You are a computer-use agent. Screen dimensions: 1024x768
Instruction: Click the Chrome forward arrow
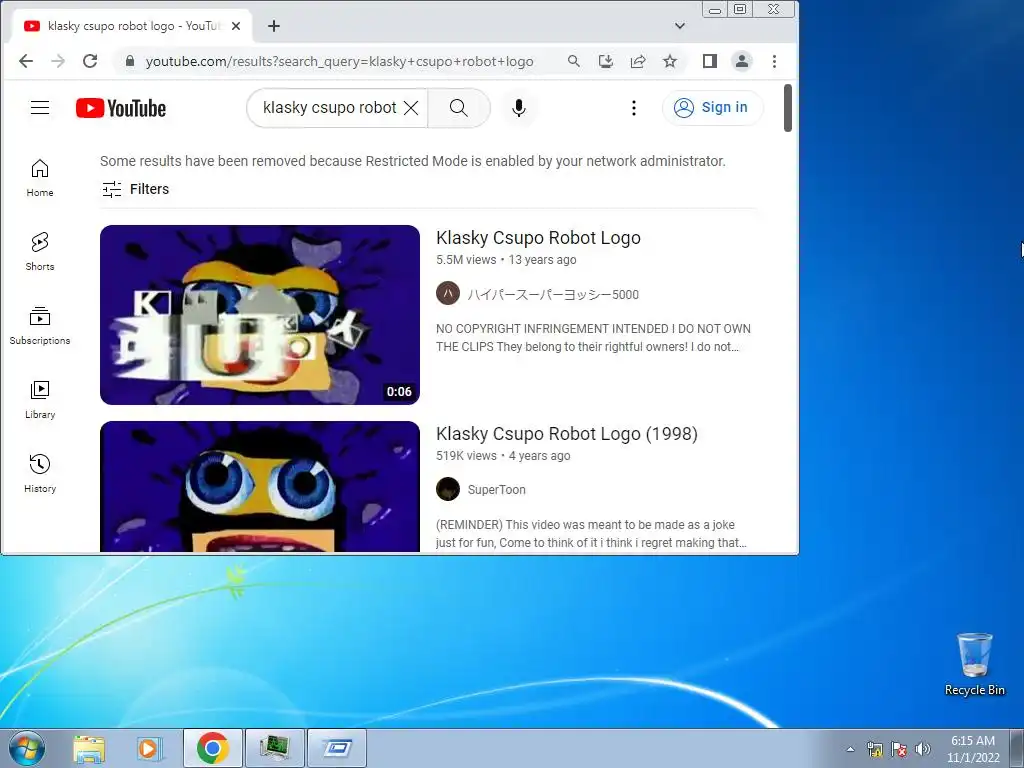click(58, 61)
